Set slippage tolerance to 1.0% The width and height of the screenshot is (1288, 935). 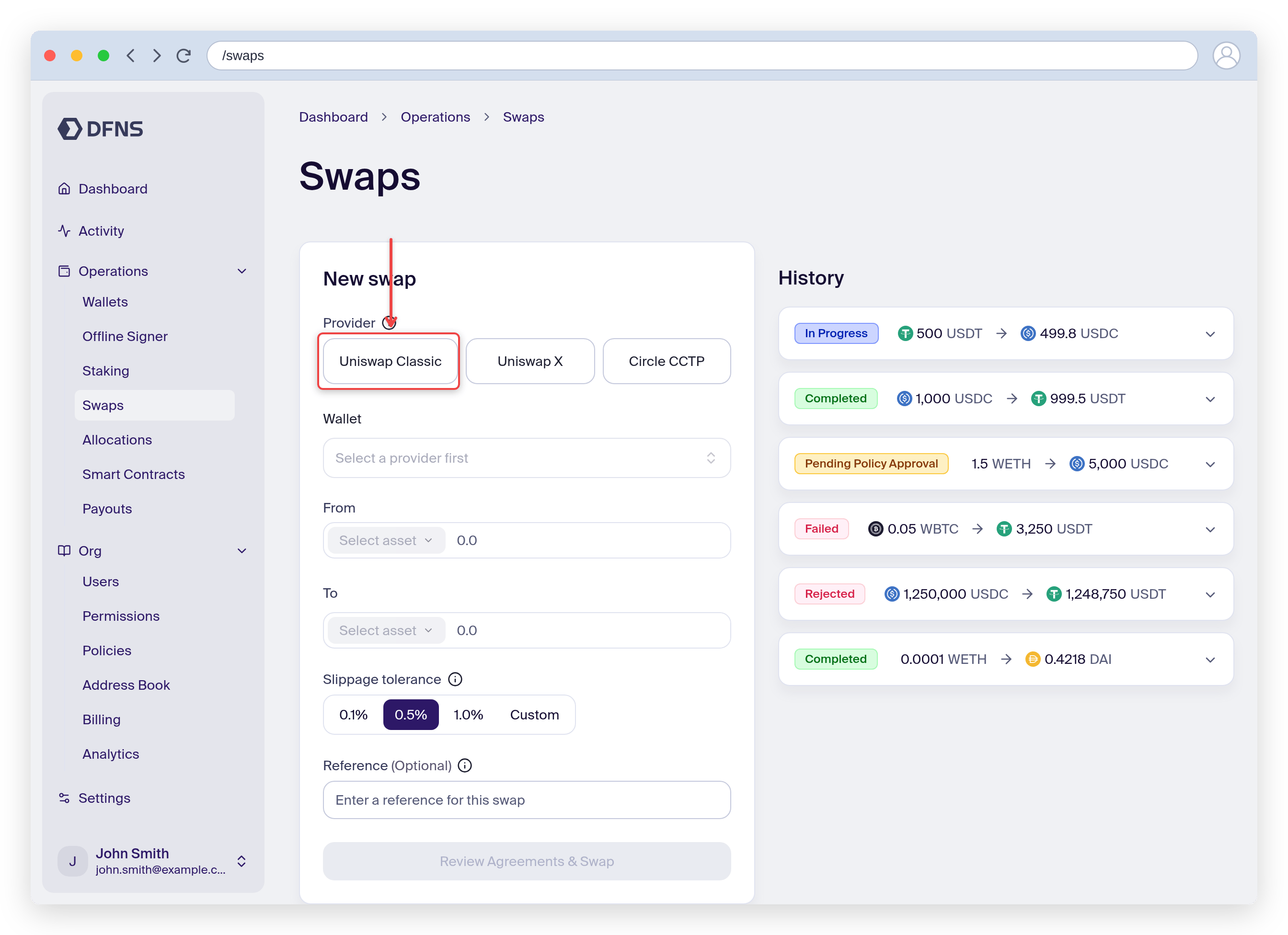(x=468, y=715)
